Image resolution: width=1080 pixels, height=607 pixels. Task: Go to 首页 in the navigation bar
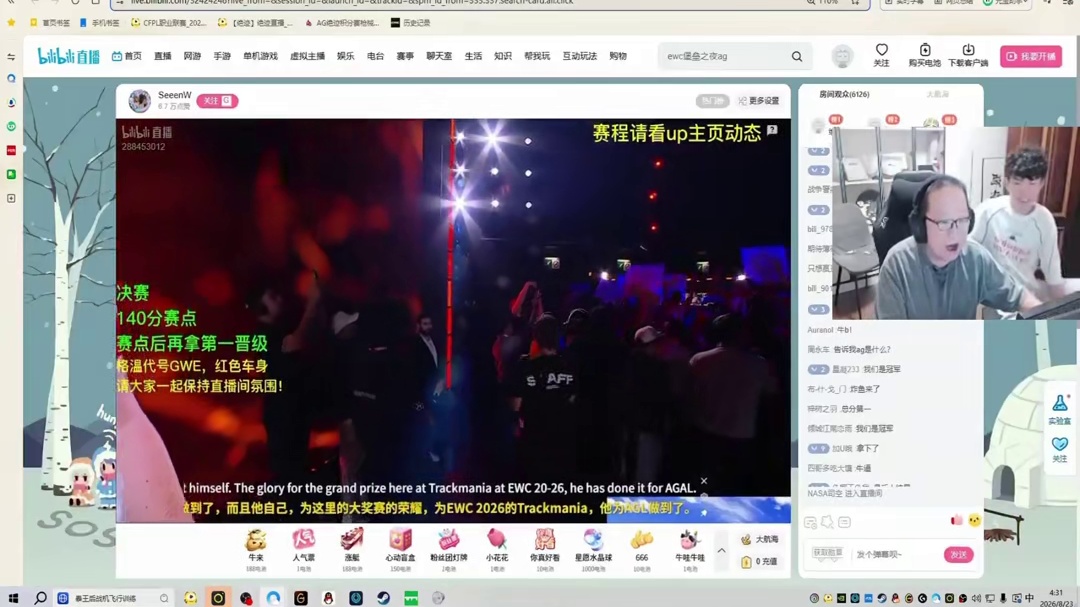[127, 56]
